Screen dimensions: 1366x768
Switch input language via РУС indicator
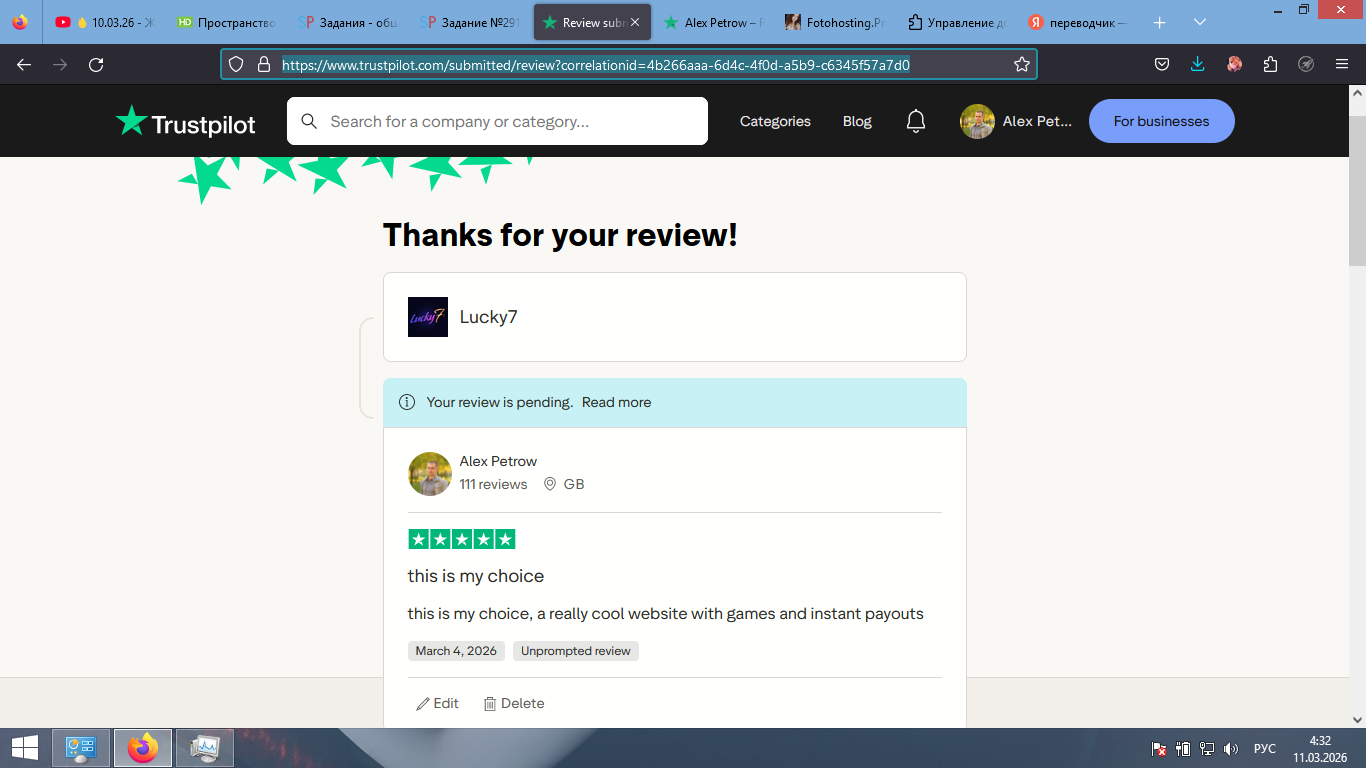tap(1264, 748)
